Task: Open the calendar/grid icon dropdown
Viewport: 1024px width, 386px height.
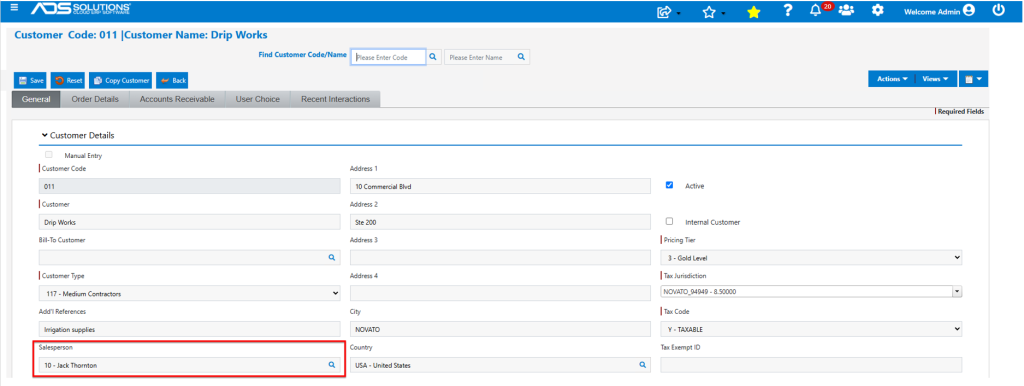Action: pos(974,79)
